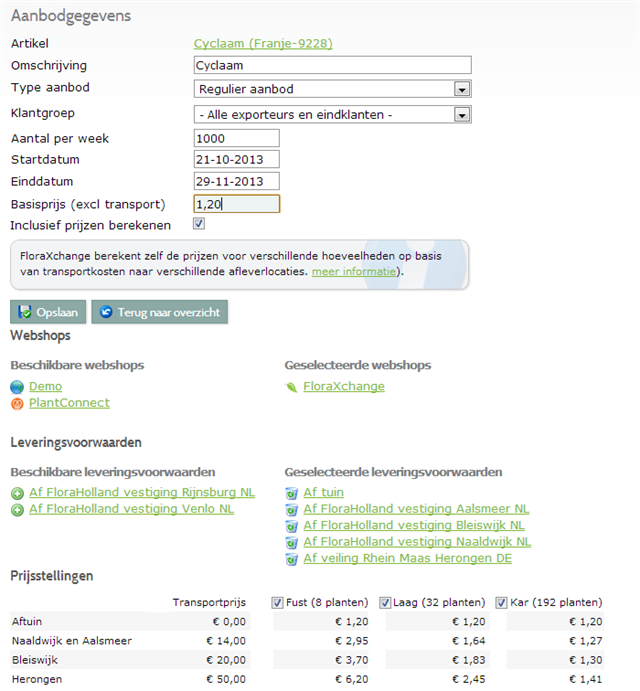Screen dimensions: 640x691
Task: Toggle Inclusief prijzen berekenen checkbox
Action: [199, 225]
